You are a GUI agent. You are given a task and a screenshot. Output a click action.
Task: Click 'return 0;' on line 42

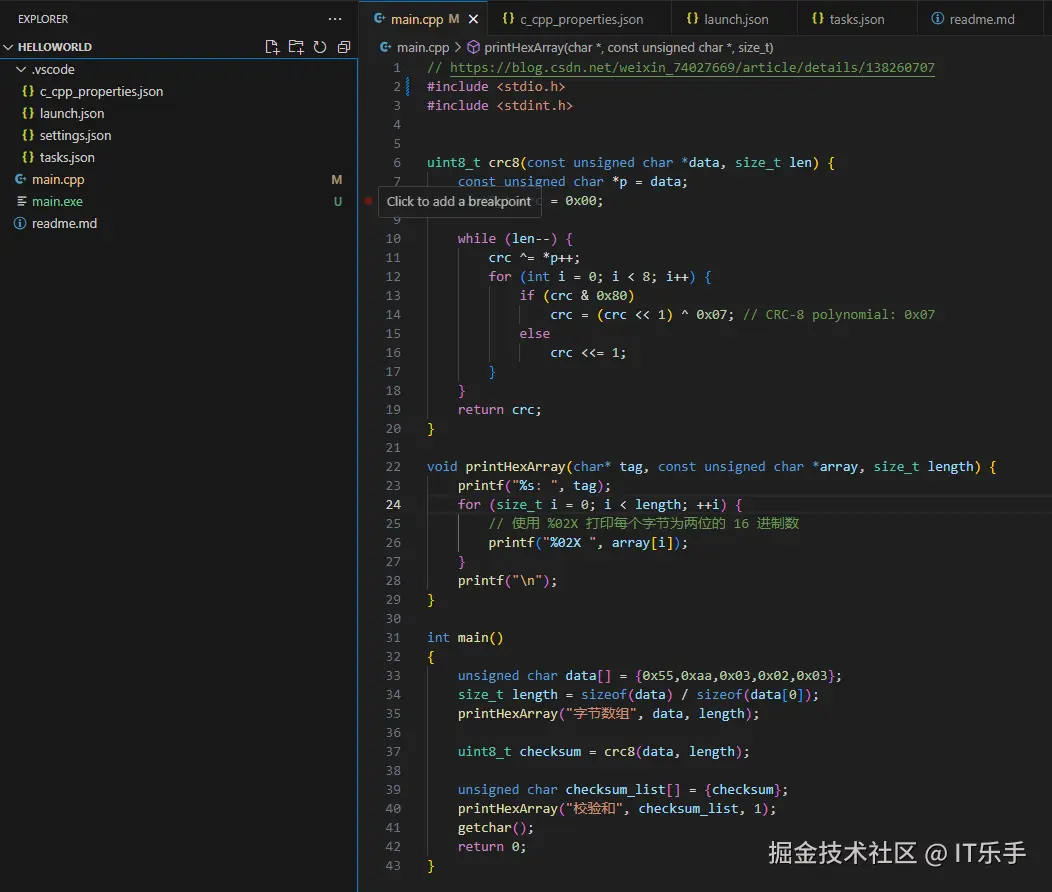(x=492, y=846)
